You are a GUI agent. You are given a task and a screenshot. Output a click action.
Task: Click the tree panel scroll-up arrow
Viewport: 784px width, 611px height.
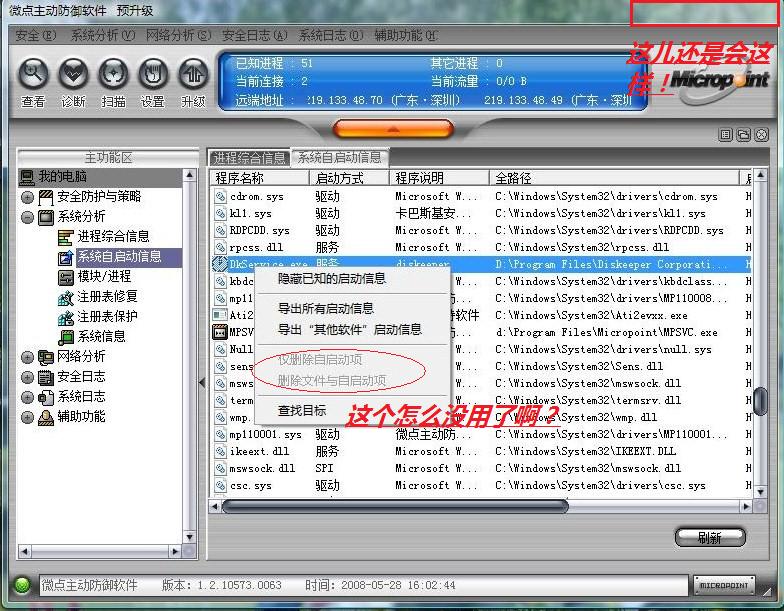(x=190, y=176)
